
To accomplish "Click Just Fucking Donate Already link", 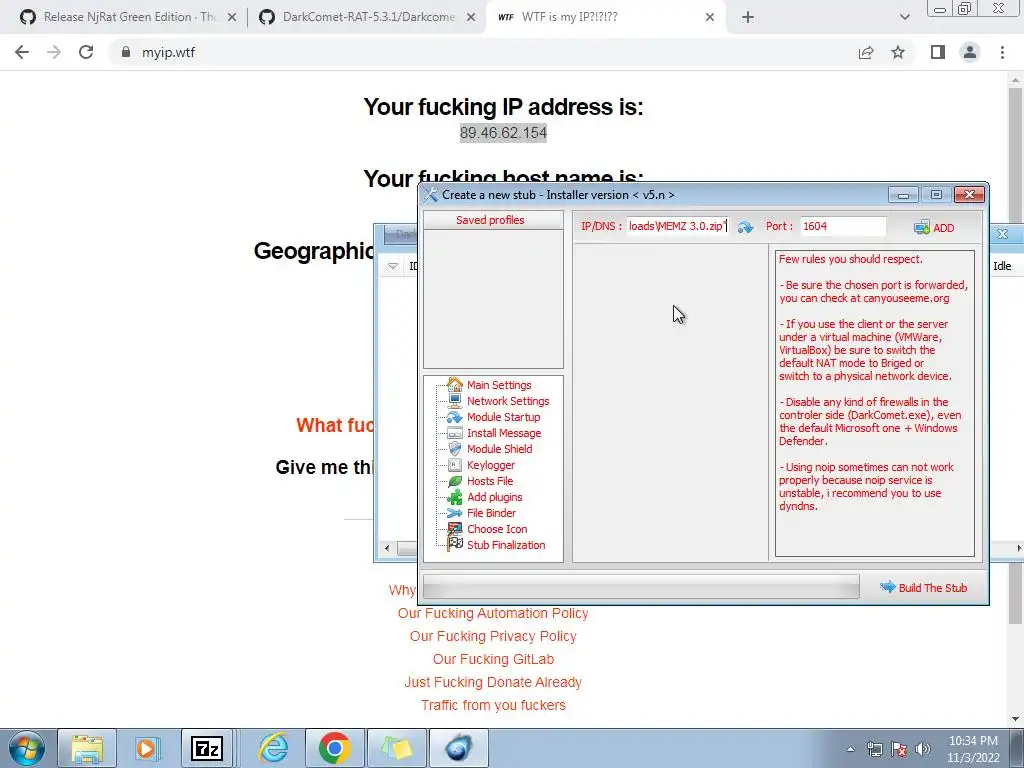I will coord(493,682).
